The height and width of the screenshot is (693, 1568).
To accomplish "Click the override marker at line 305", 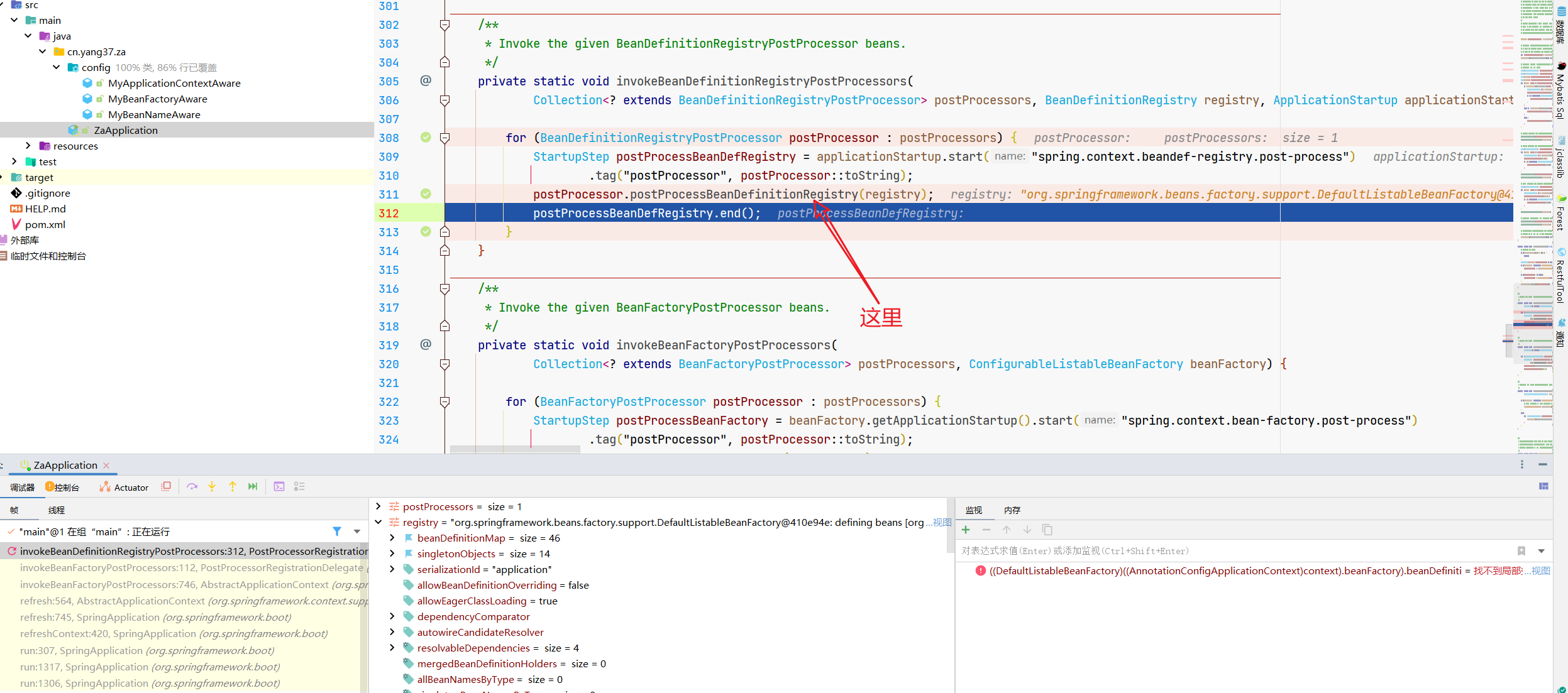I will pos(426,80).
